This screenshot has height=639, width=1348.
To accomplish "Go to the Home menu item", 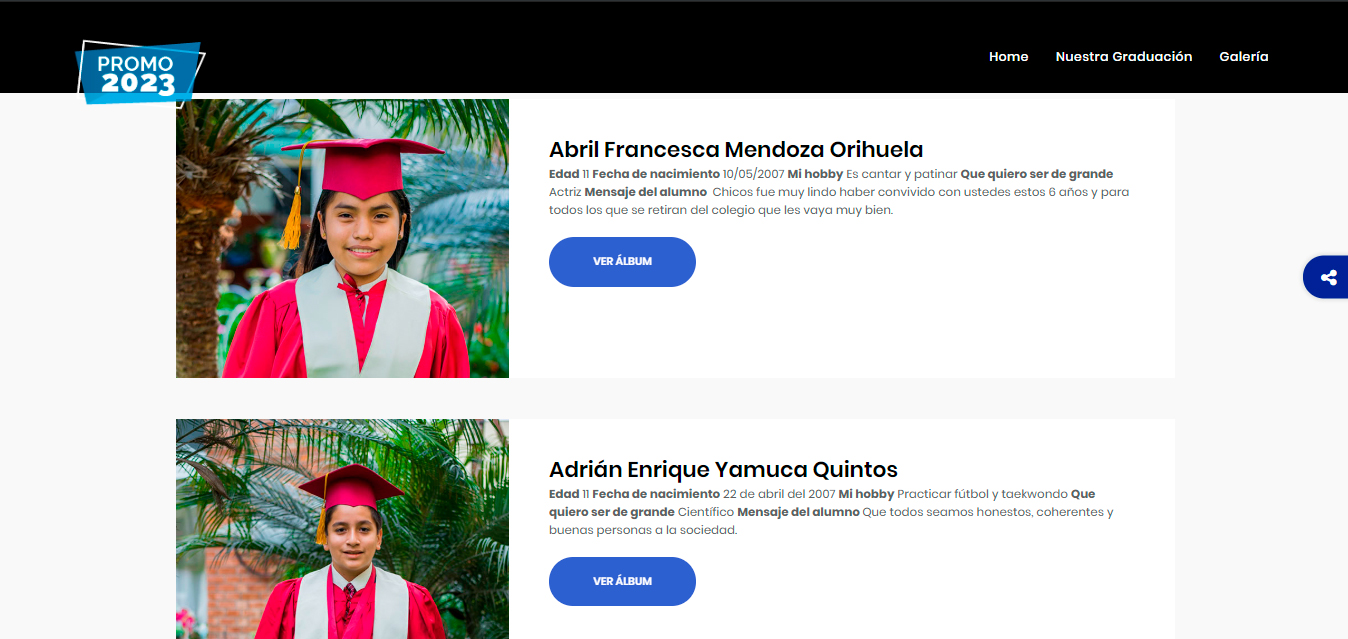I will 1008,57.
